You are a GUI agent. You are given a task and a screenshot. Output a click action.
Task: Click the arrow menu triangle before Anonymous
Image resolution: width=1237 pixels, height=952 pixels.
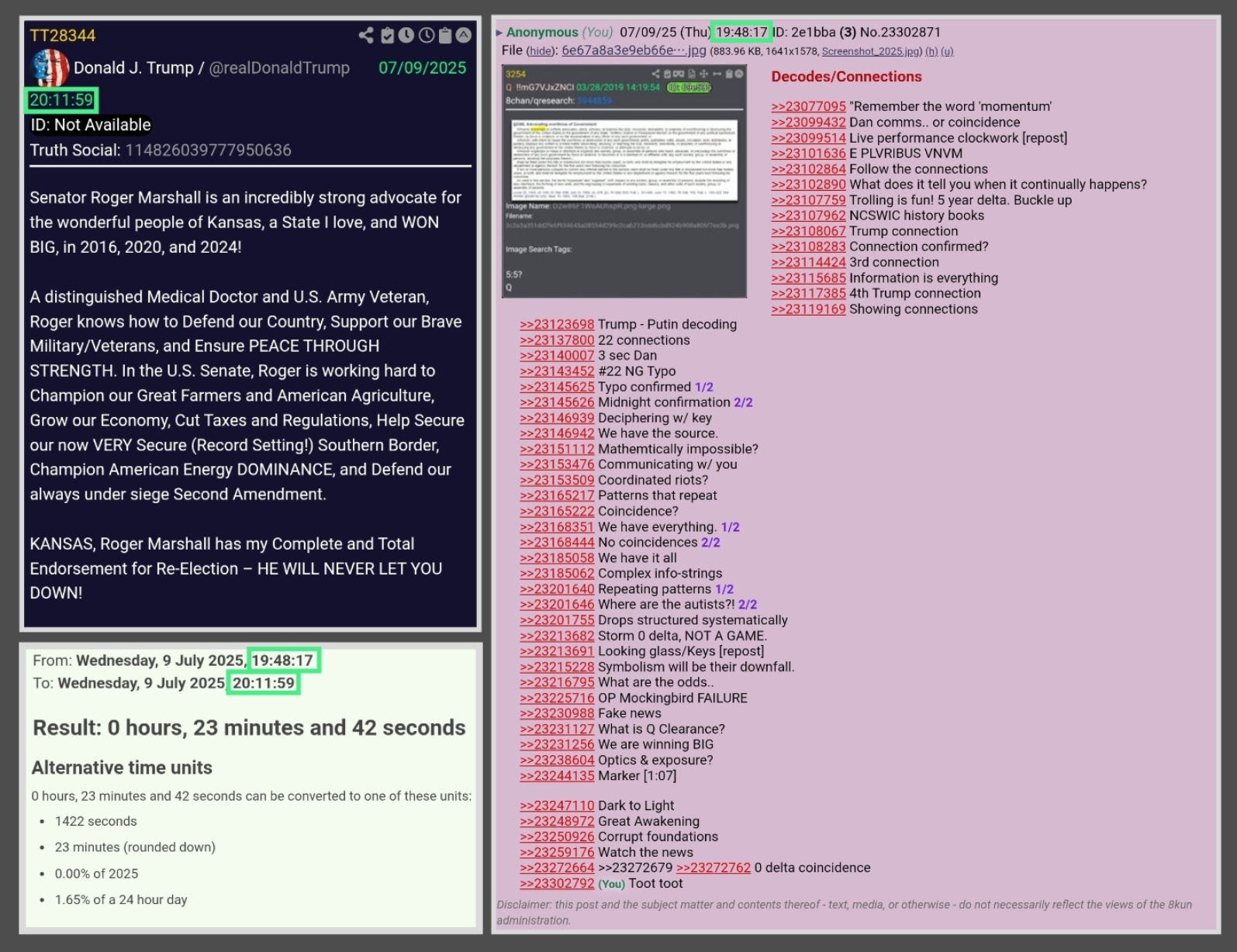tap(499, 33)
